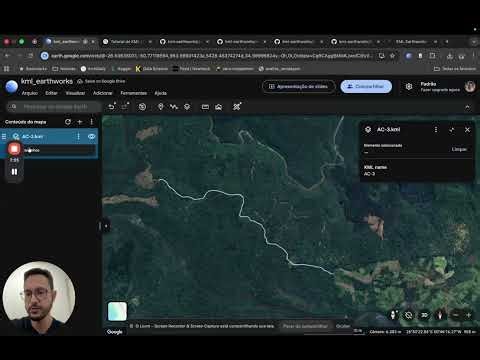The height and width of the screenshot is (360, 480).
Task: Open Conteúdo do mapa three-dot menu
Action: pos(92,122)
